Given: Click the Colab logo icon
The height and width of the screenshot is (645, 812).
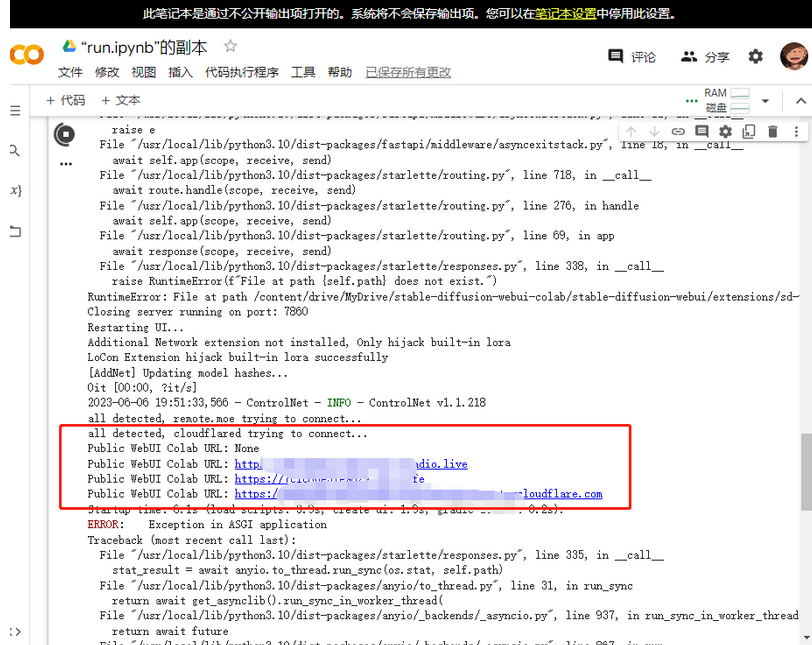Looking at the screenshot, I should tap(27, 54).
